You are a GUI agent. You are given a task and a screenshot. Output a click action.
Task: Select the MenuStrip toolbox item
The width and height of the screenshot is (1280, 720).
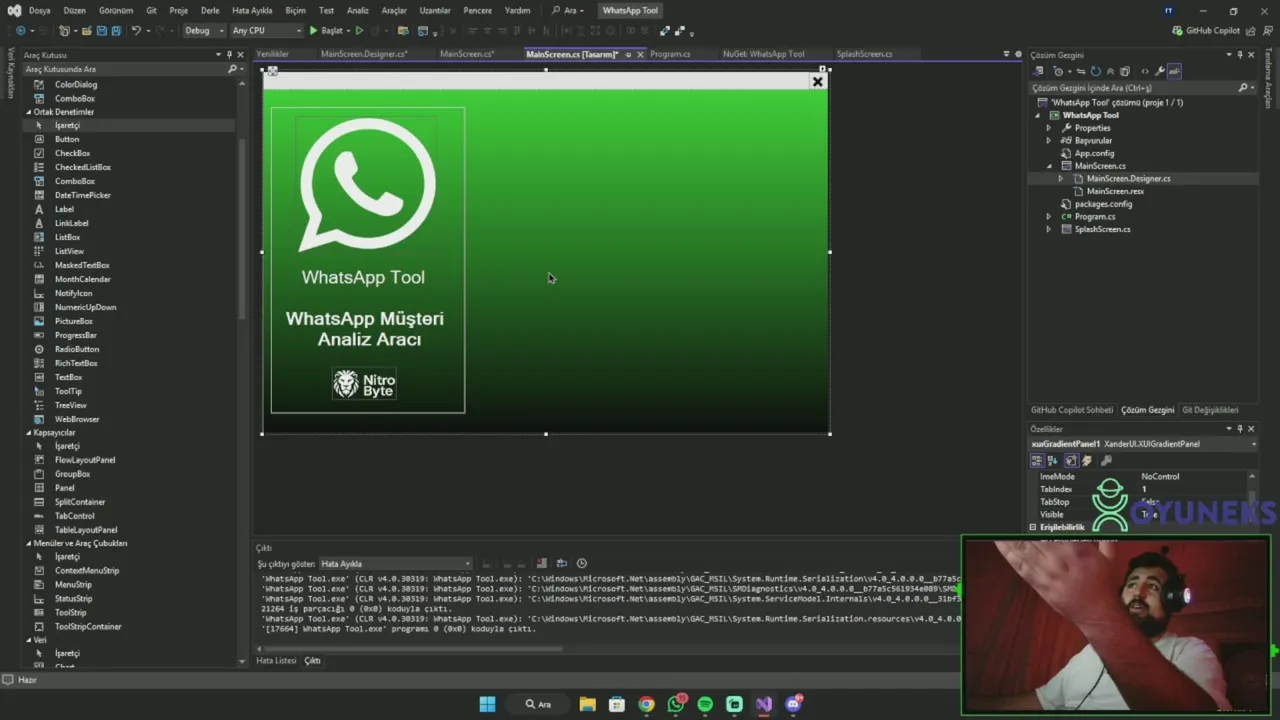pos(73,584)
